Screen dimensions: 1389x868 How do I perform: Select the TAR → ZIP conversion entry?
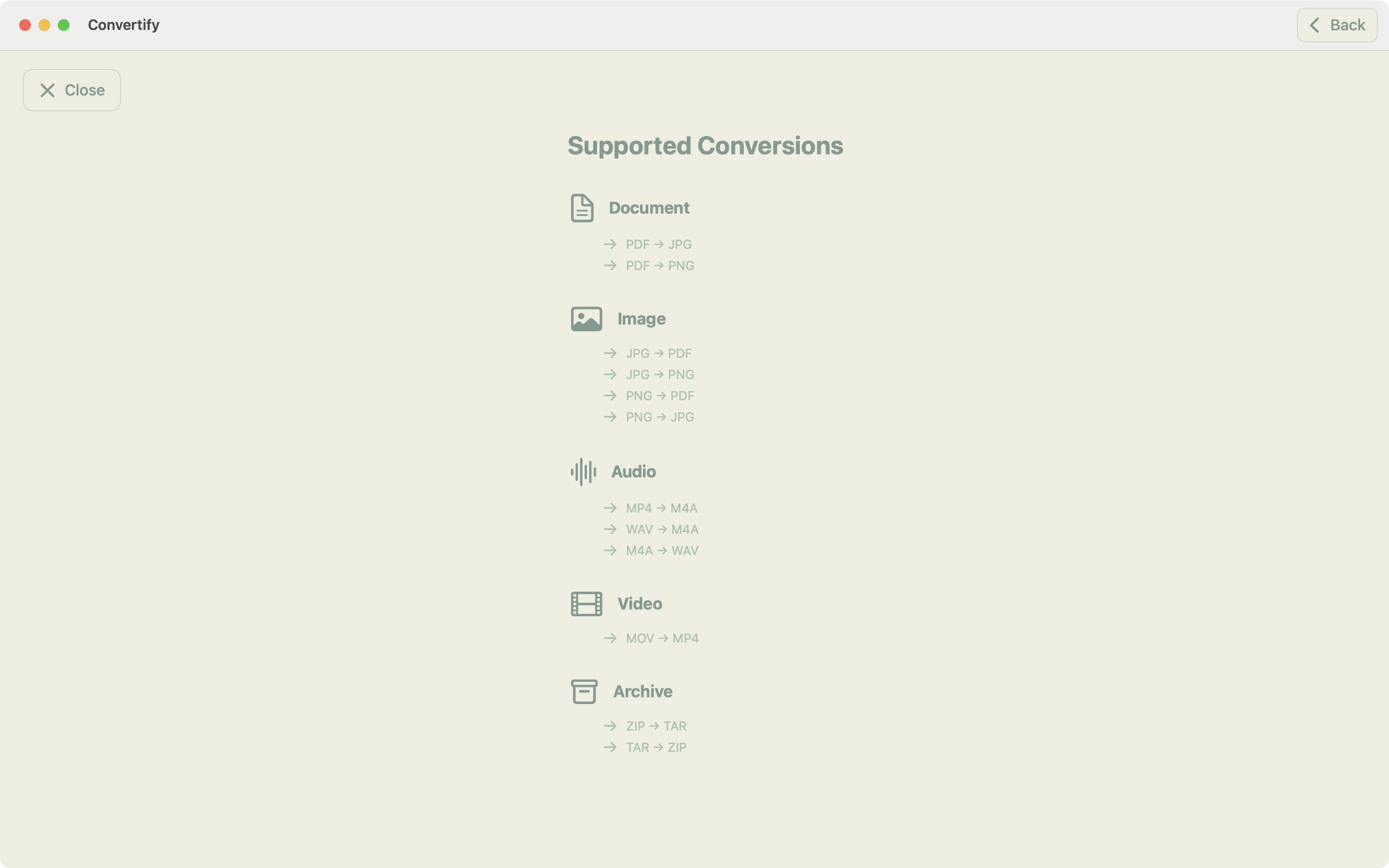[x=655, y=747]
